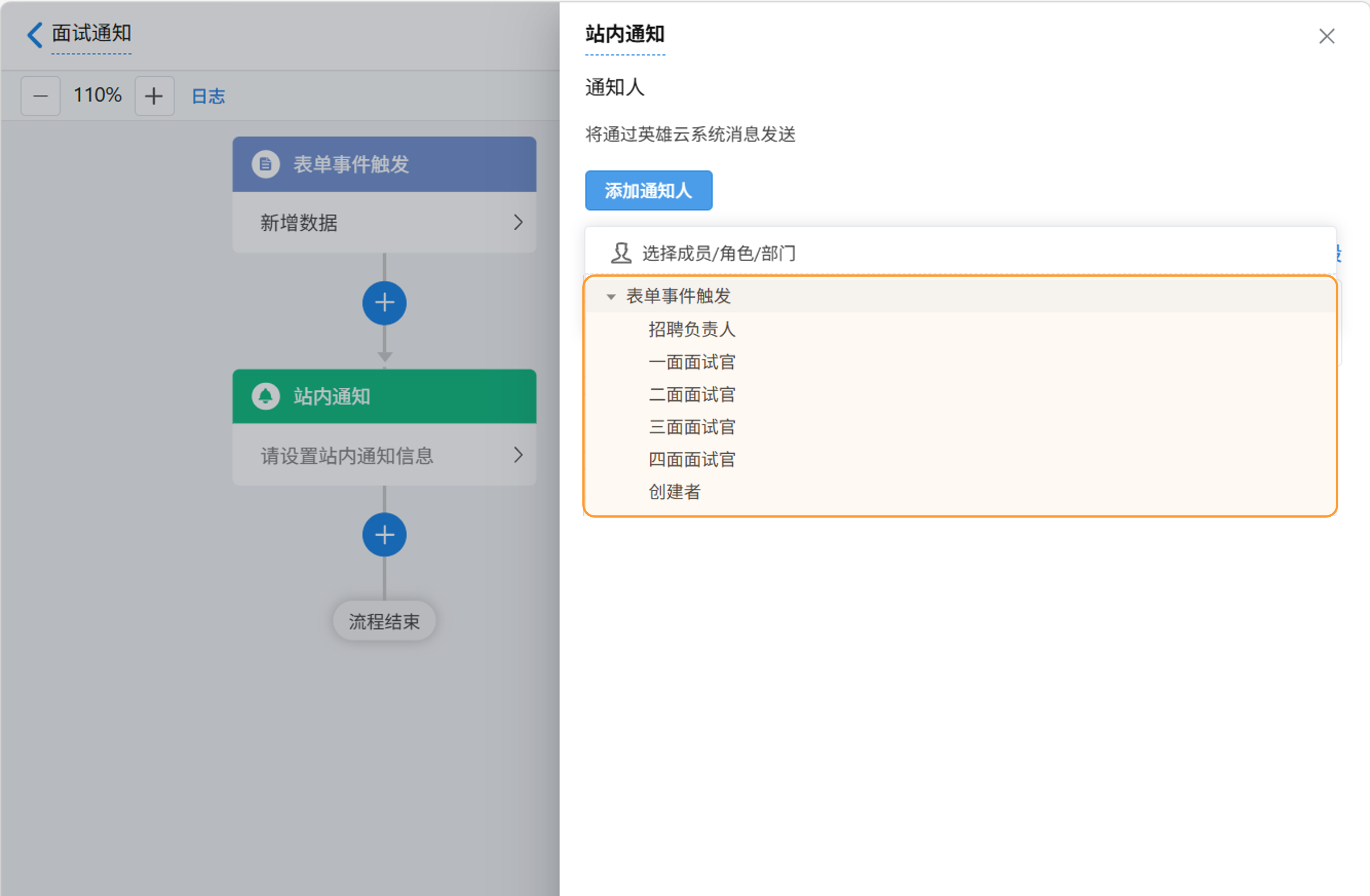Click the 流程结束 end node
1370x896 pixels.
click(x=384, y=622)
